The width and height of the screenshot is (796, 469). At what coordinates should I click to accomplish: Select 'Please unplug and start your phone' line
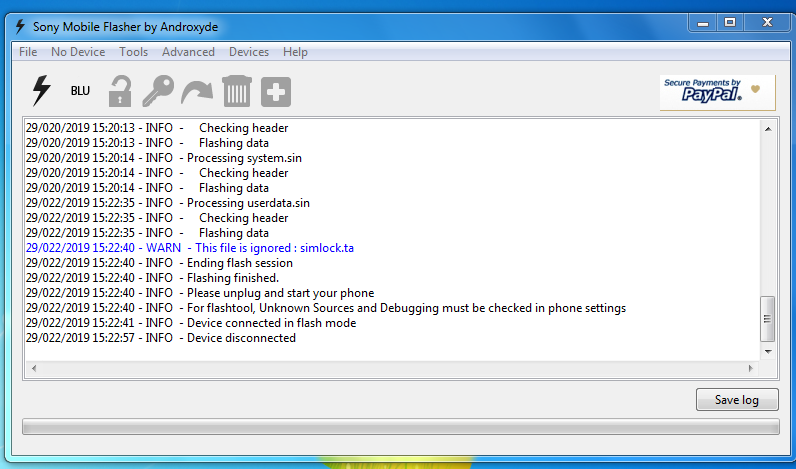[x=200, y=293]
